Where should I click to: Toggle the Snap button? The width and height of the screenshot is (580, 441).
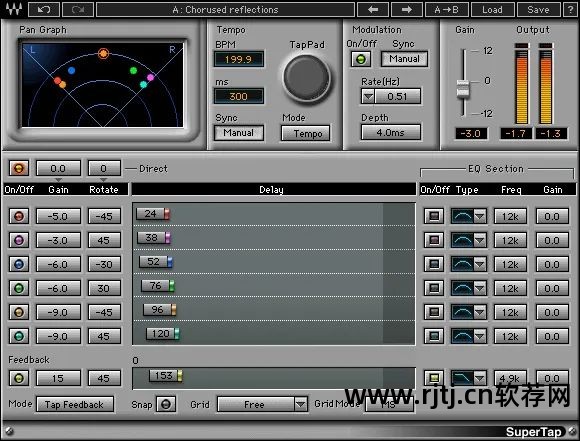[x=166, y=404]
